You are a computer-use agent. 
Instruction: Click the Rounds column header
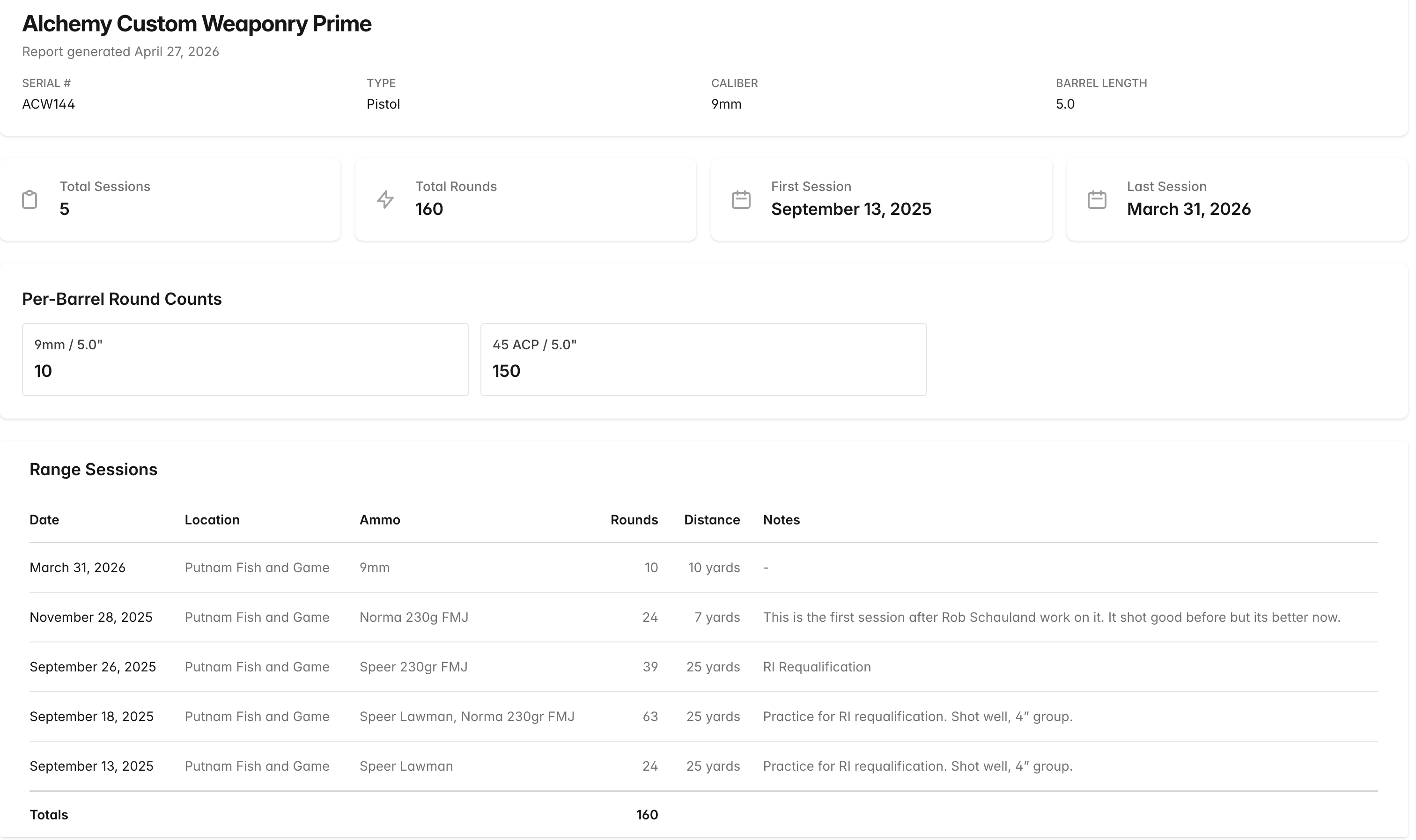(634, 520)
